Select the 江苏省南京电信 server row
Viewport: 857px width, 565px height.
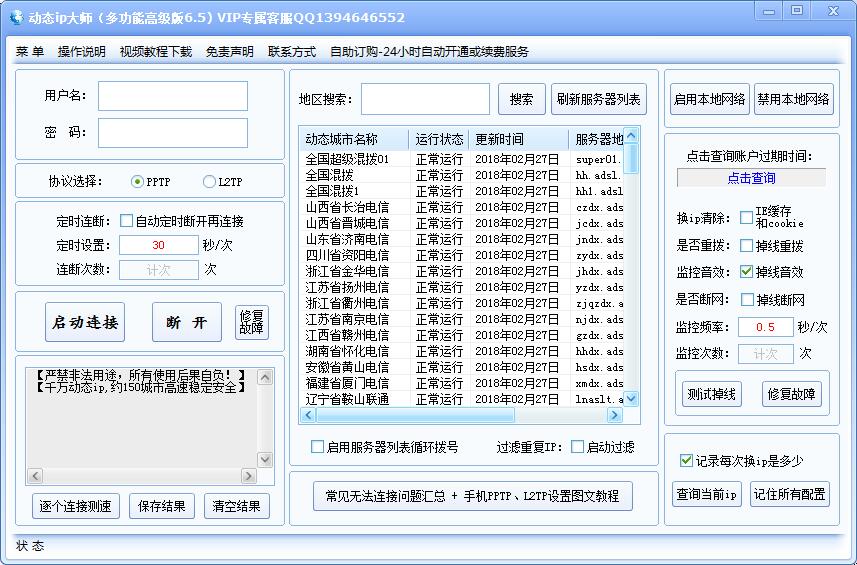click(x=462, y=319)
